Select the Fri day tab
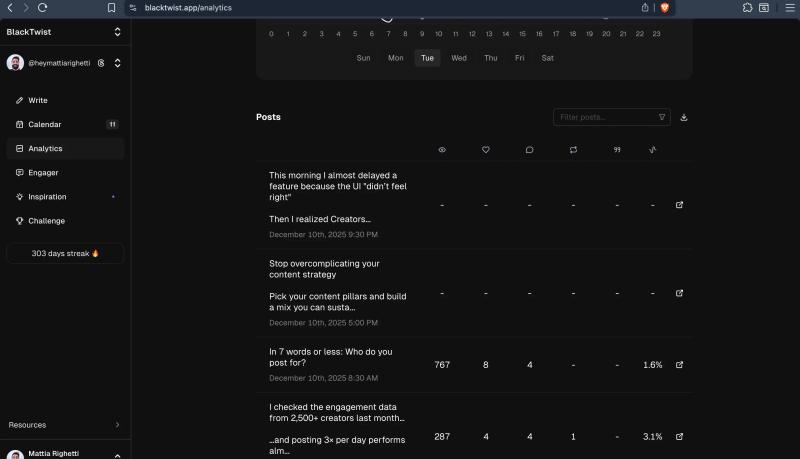The width and height of the screenshot is (800, 459). point(519,58)
